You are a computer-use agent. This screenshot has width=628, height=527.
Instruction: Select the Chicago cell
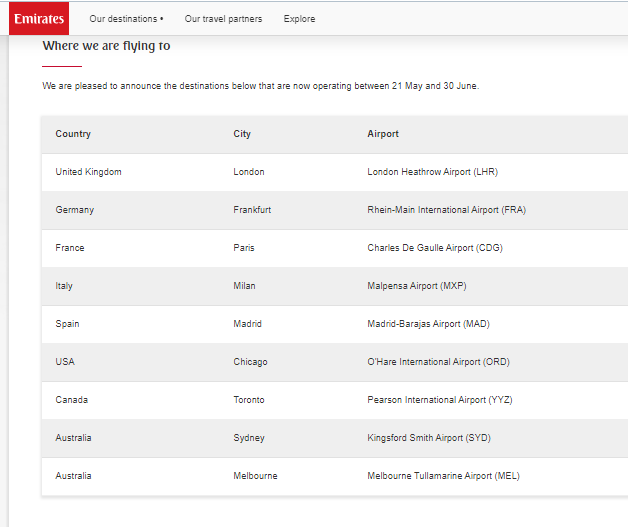click(250, 362)
